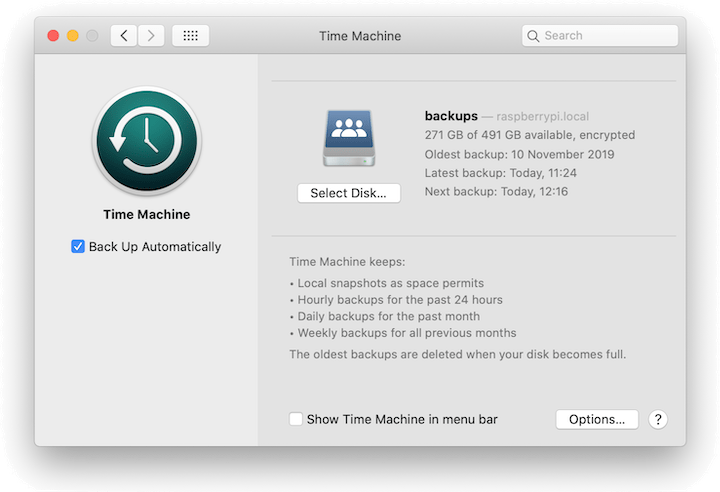The width and height of the screenshot is (720, 492).
Task: Open the Select Disk… dialog
Action: point(349,193)
